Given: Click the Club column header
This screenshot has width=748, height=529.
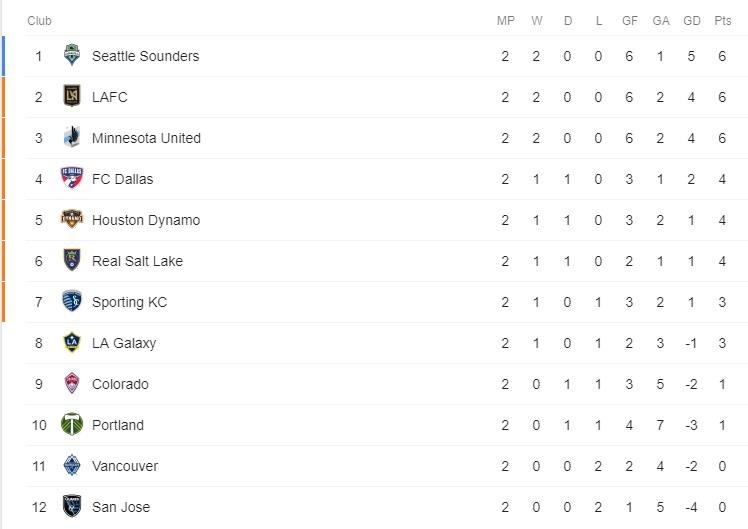Looking at the screenshot, I should pos(40,21).
